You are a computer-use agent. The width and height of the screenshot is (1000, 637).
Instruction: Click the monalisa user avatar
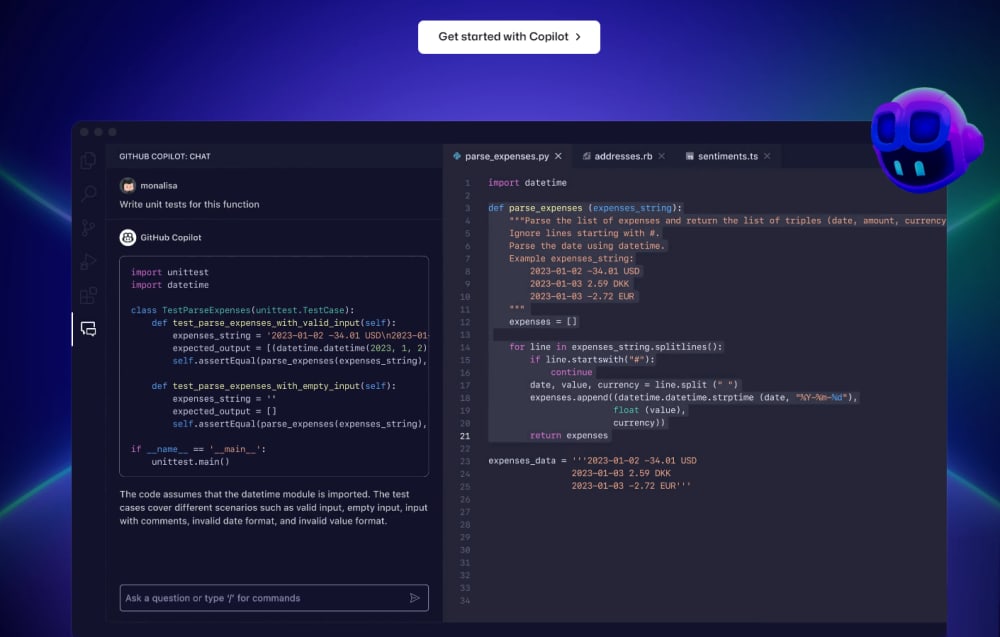coord(128,186)
